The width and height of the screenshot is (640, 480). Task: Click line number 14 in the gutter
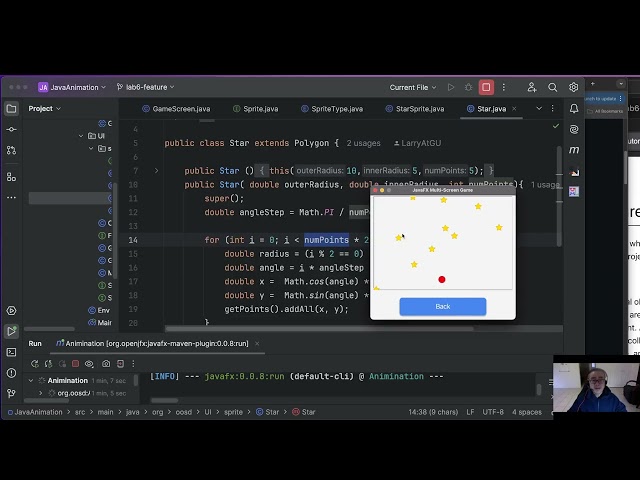coord(133,240)
